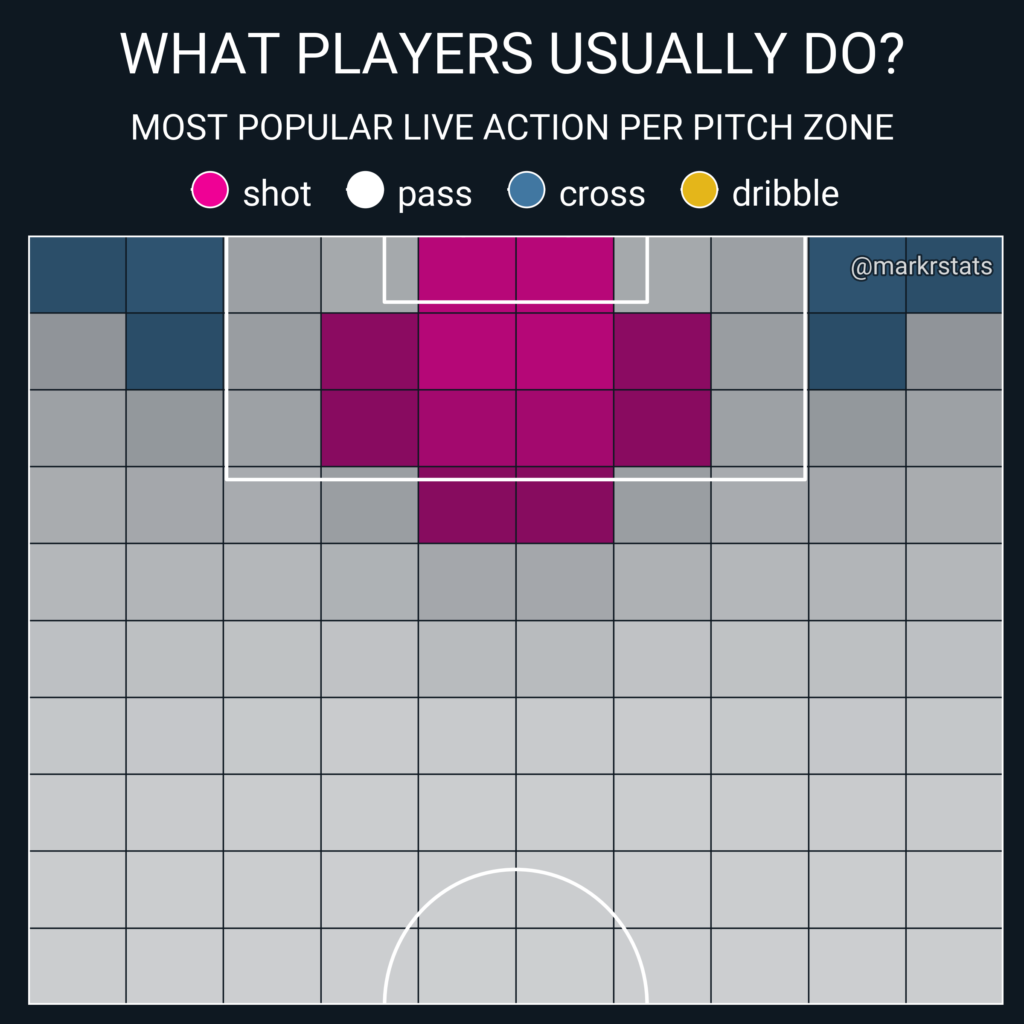Screen dimensions: 1024x1024
Task: Click the @markrstats watermark
Action: (921, 266)
